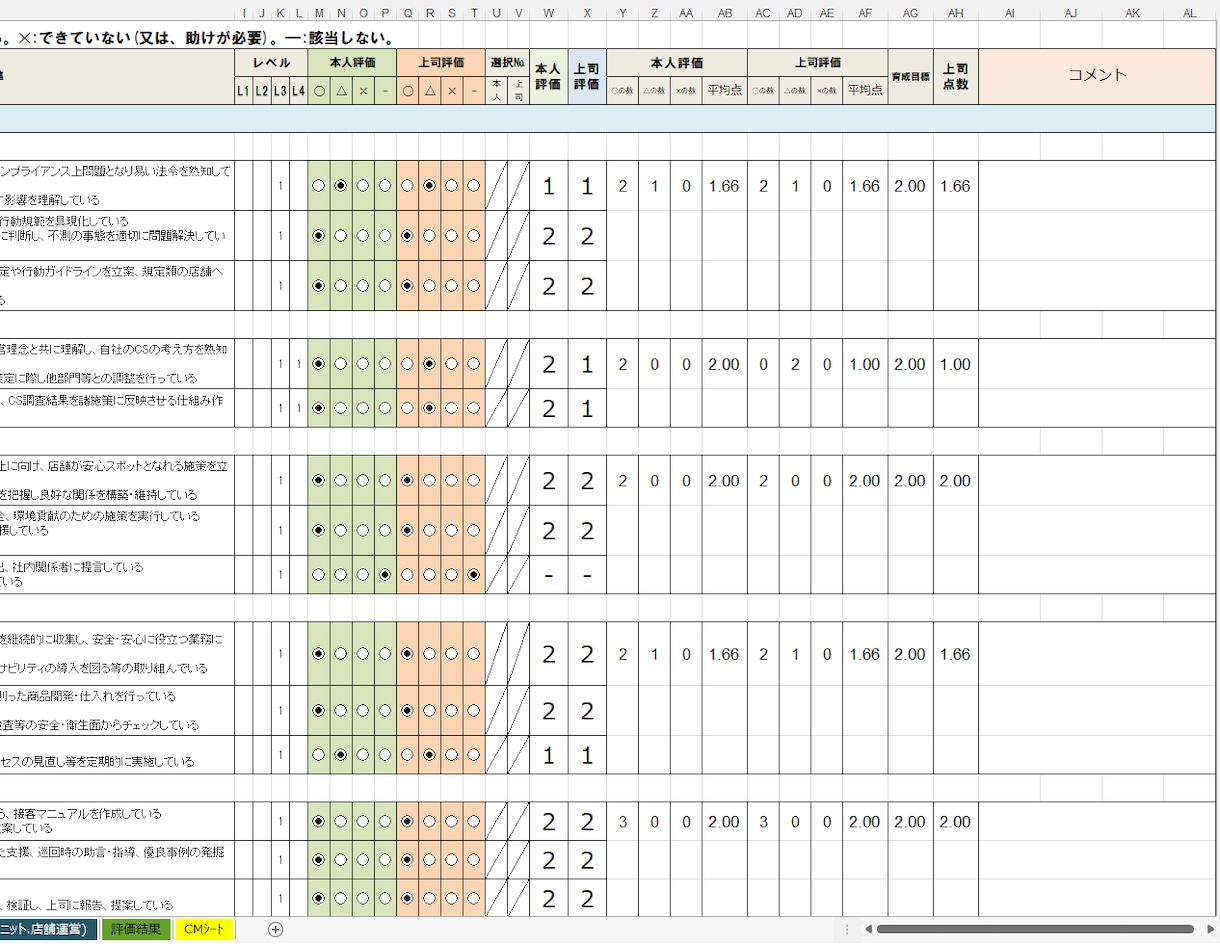Image resolution: width=1220 pixels, height=944 pixels.
Task: Click the 選択No. header cell
Action: coord(507,63)
